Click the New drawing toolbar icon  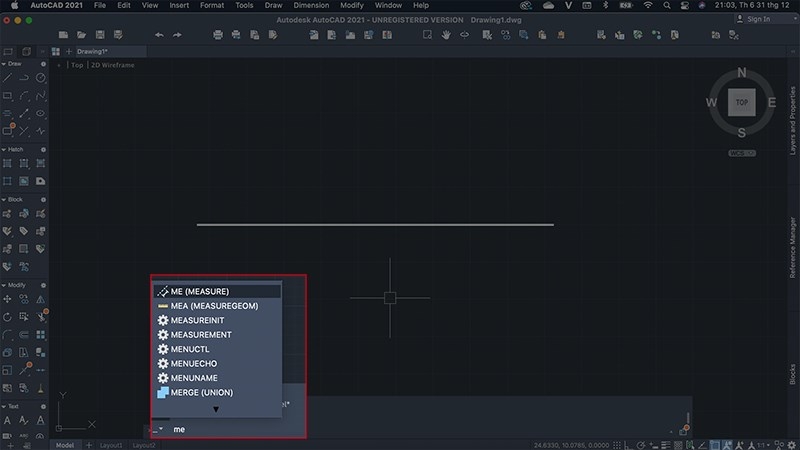[63, 35]
